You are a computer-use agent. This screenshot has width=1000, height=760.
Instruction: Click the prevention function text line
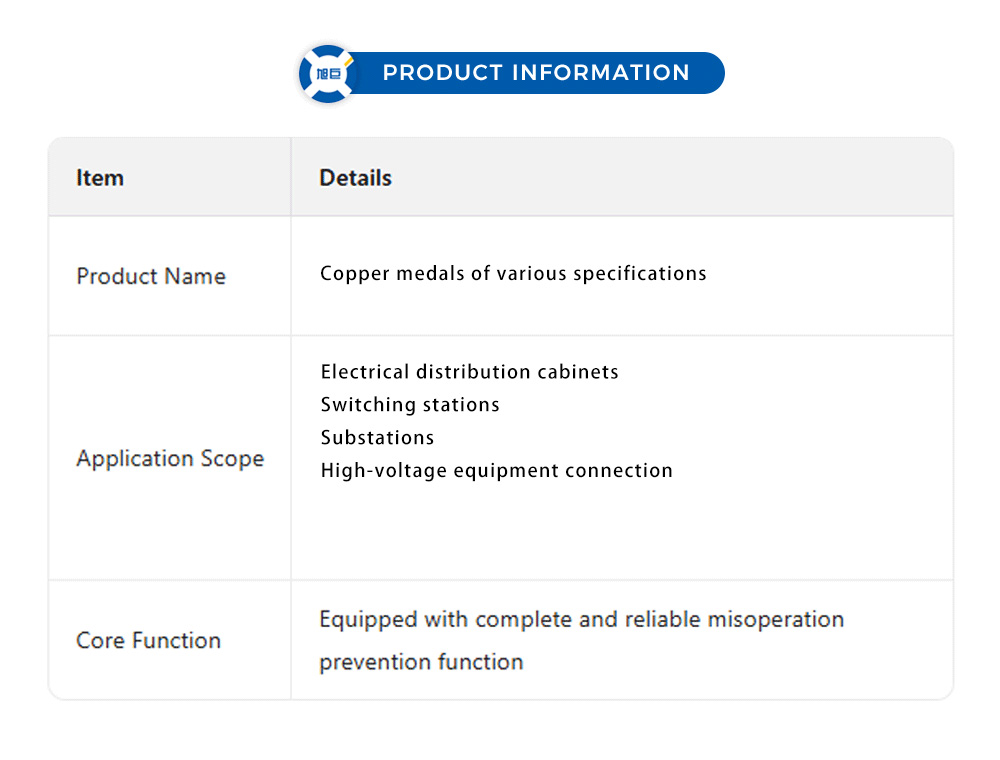click(x=421, y=662)
